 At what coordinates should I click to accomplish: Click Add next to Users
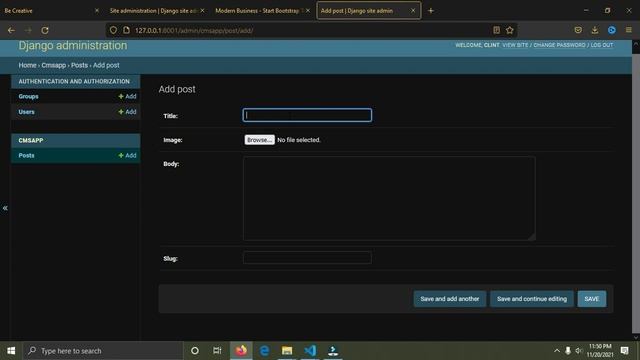pos(127,112)
